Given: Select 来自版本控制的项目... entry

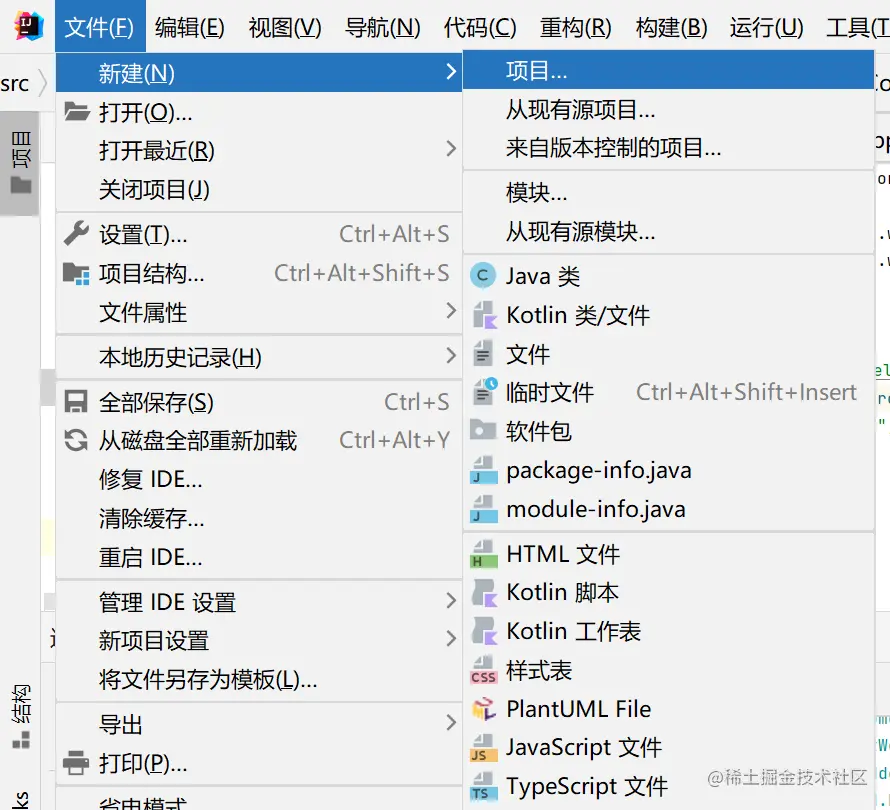Looking at the screenshot, I should [668, 148].
